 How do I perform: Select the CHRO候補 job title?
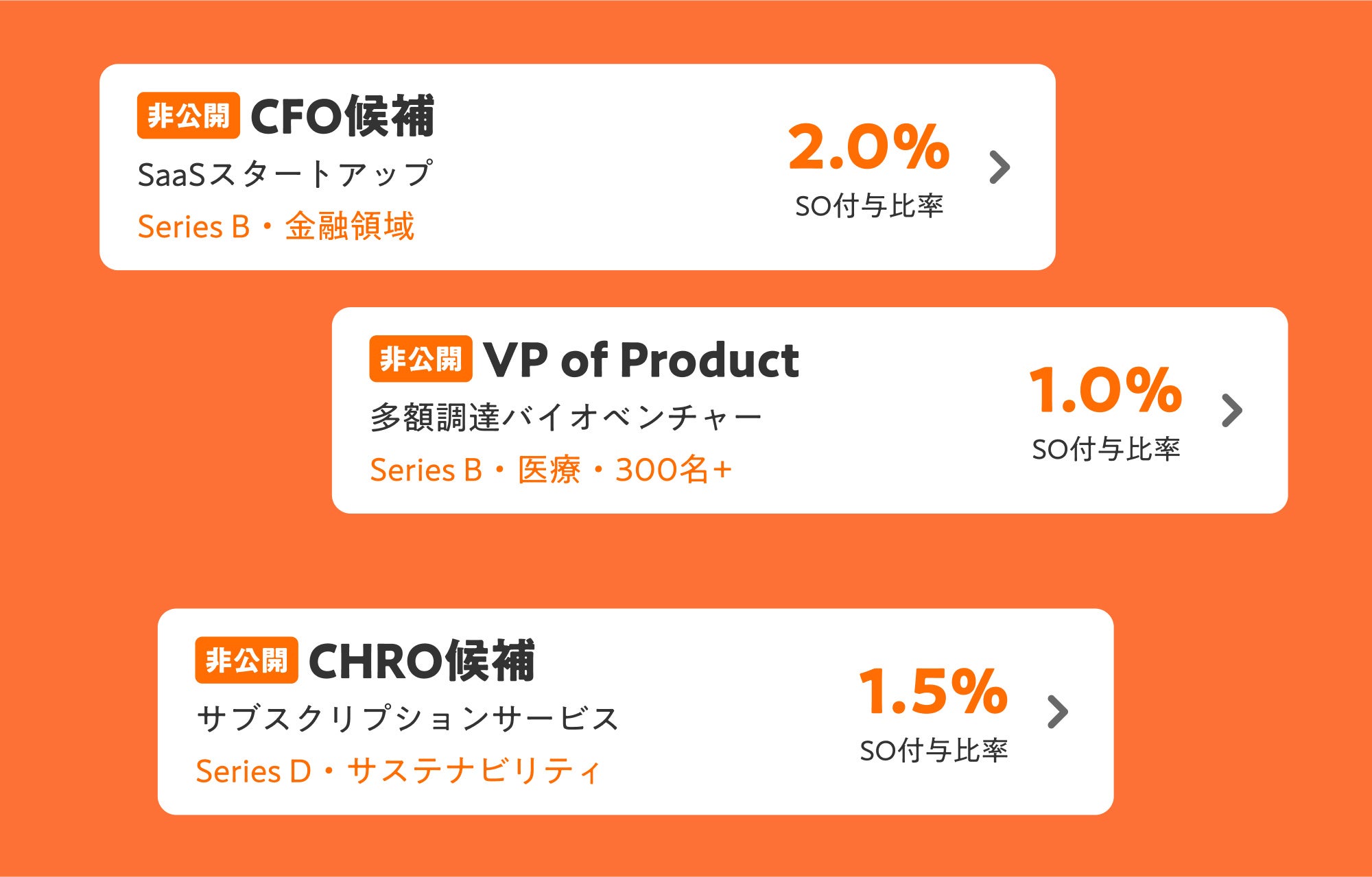pyautogui.click(x=421, y=660)
